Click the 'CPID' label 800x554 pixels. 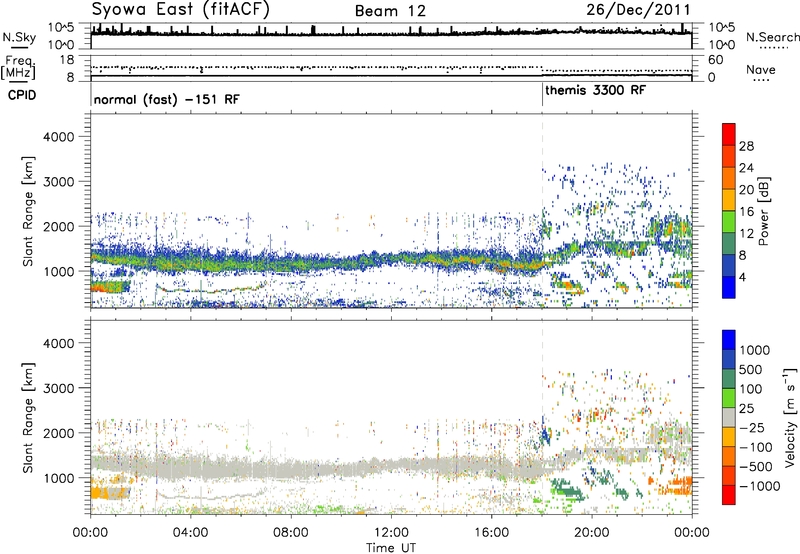click(22, 95)
